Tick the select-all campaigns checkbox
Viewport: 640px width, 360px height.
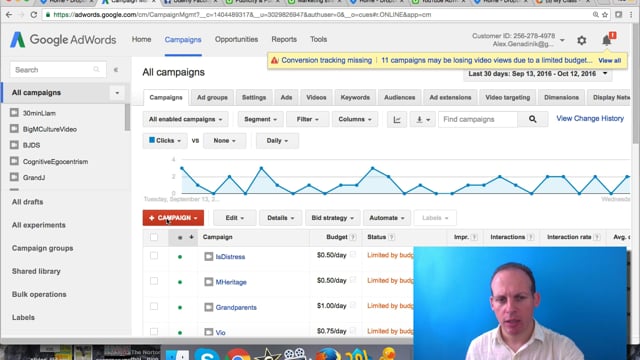click(x=154, y=237)
